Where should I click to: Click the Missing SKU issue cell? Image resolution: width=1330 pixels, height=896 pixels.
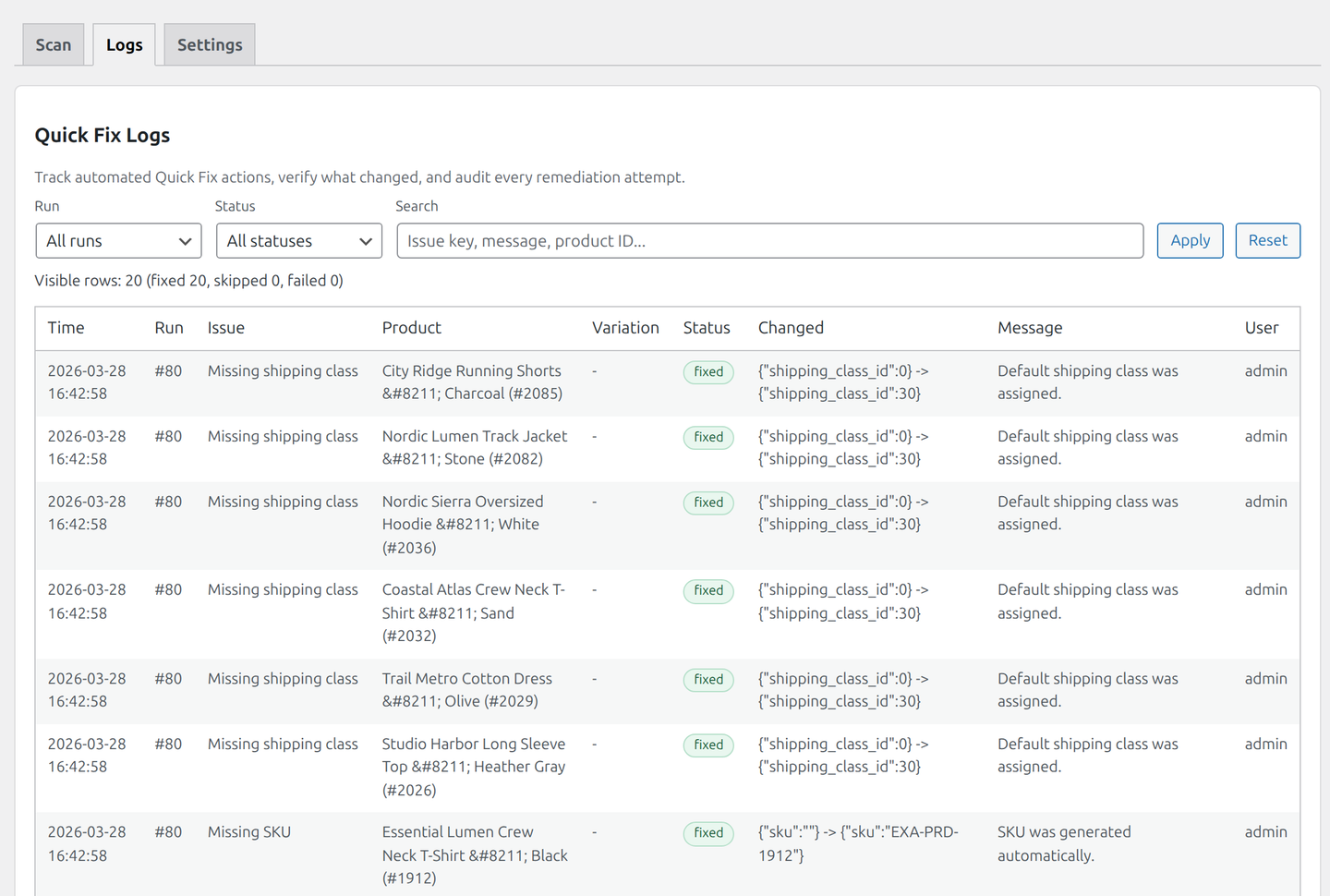pyautogui.click(x=249, y=832)
